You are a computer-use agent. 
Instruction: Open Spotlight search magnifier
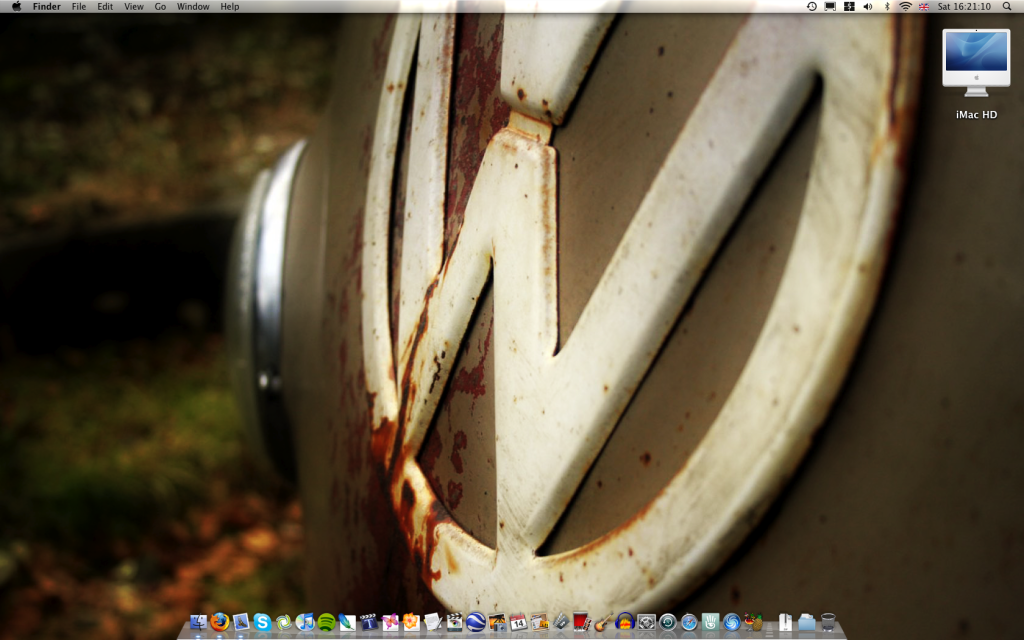(1007, 7)
